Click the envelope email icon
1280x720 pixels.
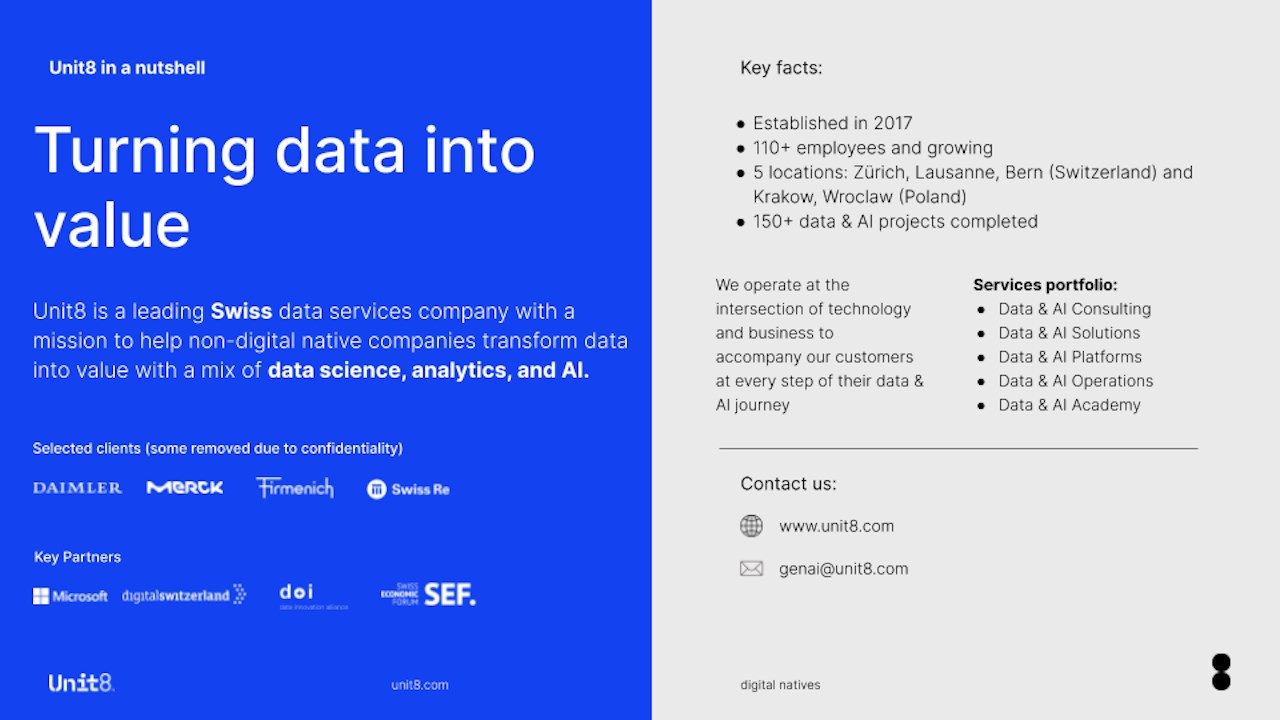point(751,569)
